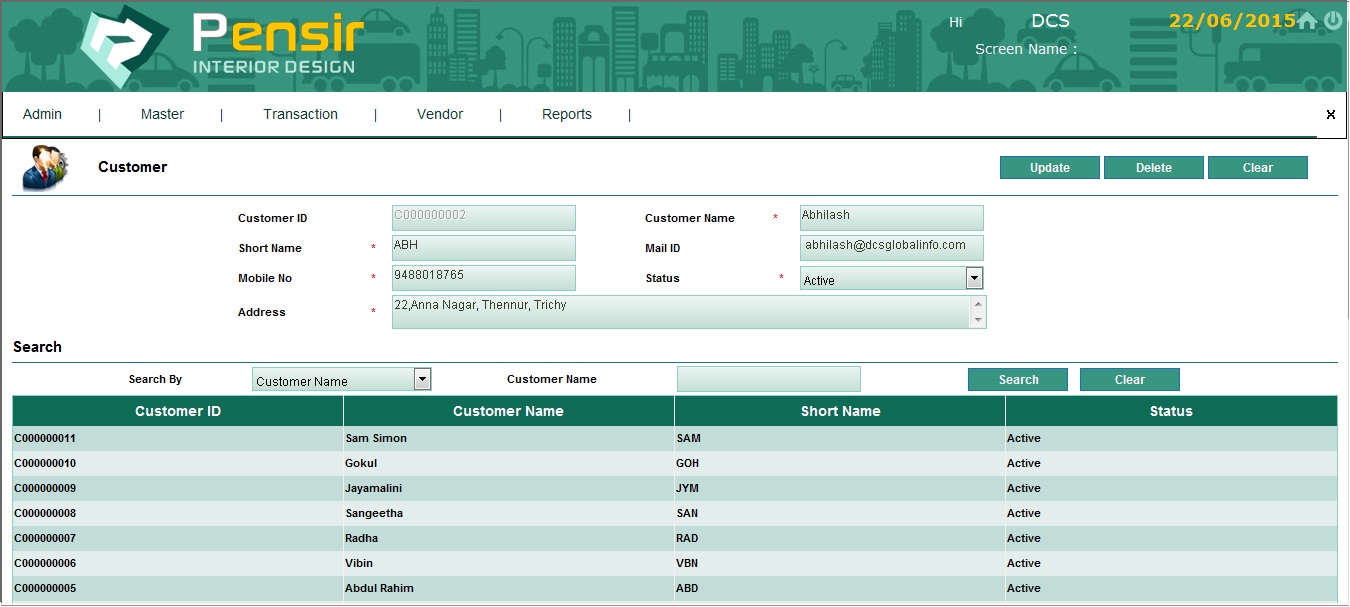Click Clear button beside Search
The height and width of the screenshot is (607, 1350).
point(1129,380)
